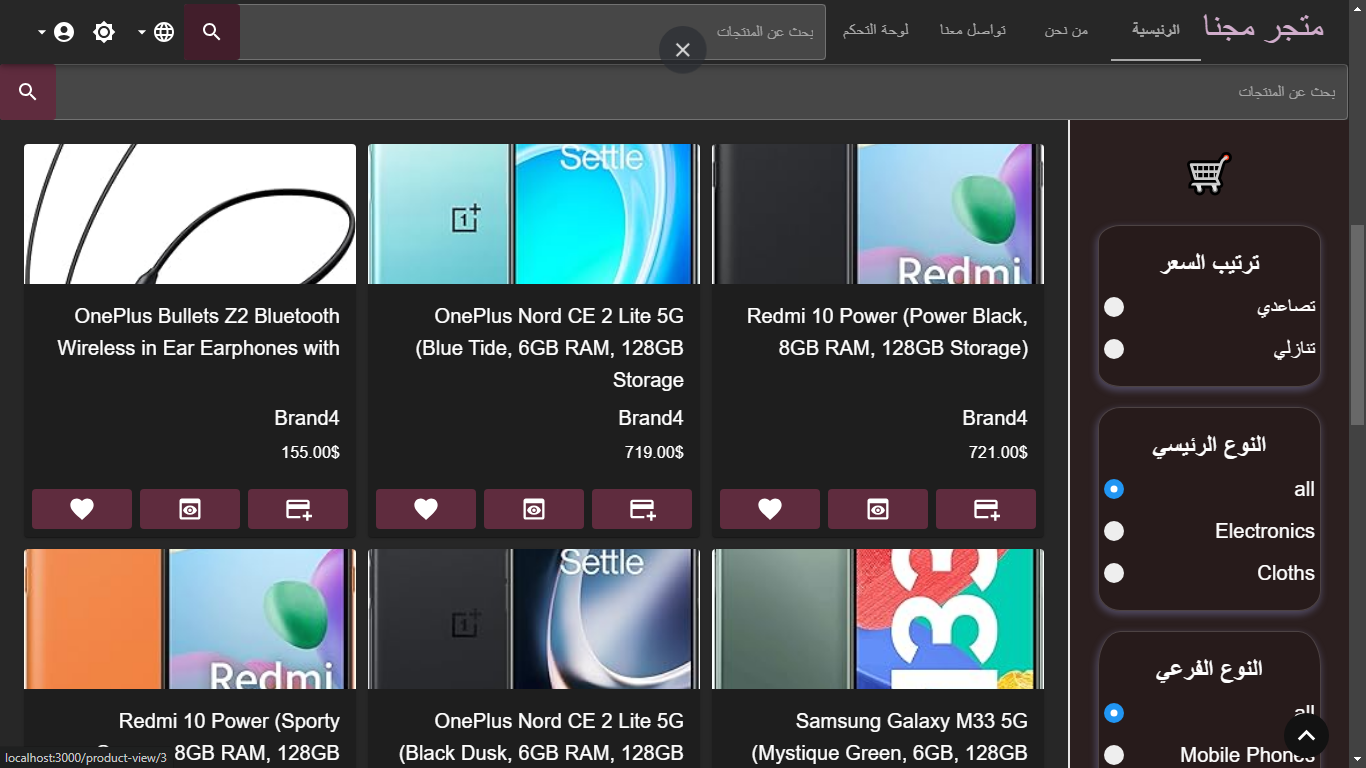Click the النوع الفرعي heading

pos(1209,669)
